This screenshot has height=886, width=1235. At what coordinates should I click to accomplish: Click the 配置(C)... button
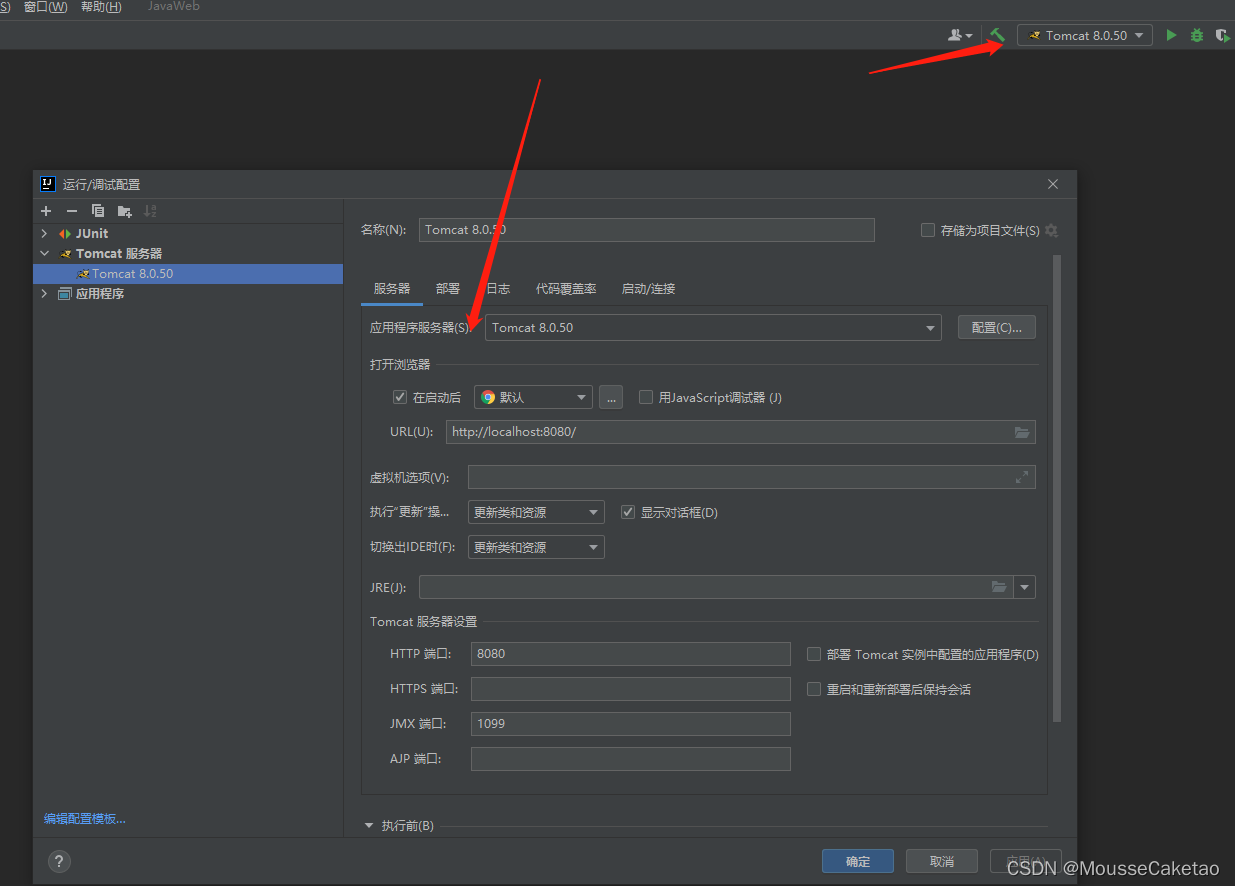coord(997,327)
